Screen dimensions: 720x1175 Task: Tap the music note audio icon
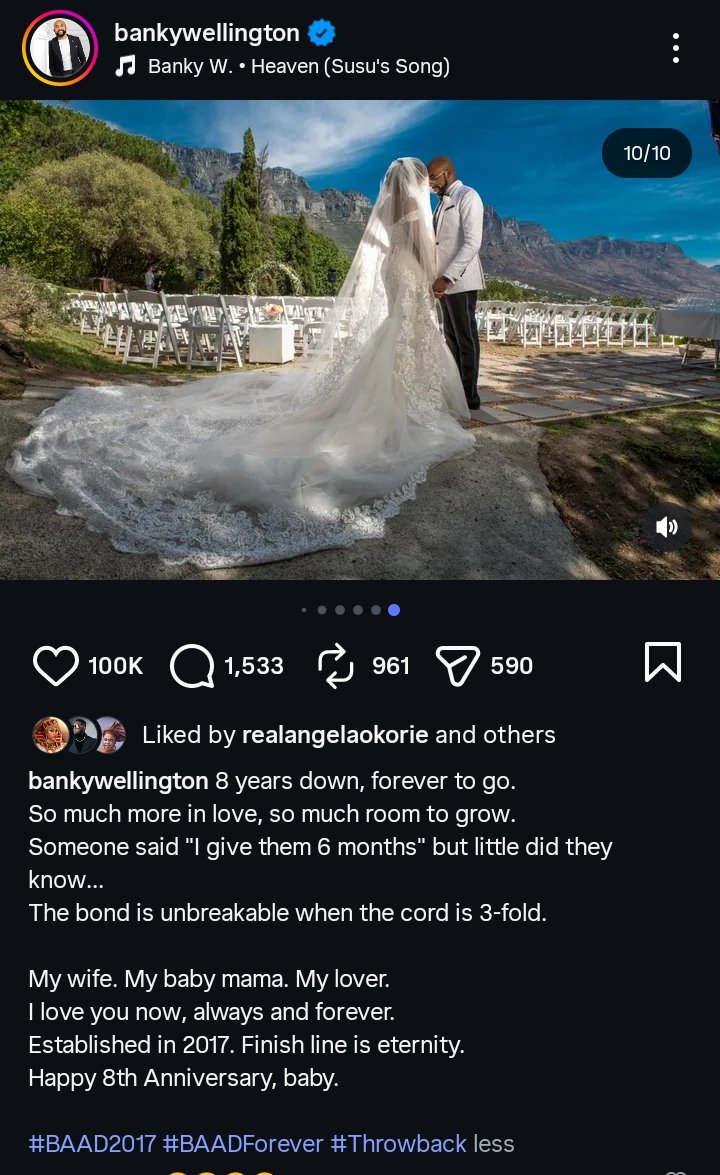click(125, 66)
